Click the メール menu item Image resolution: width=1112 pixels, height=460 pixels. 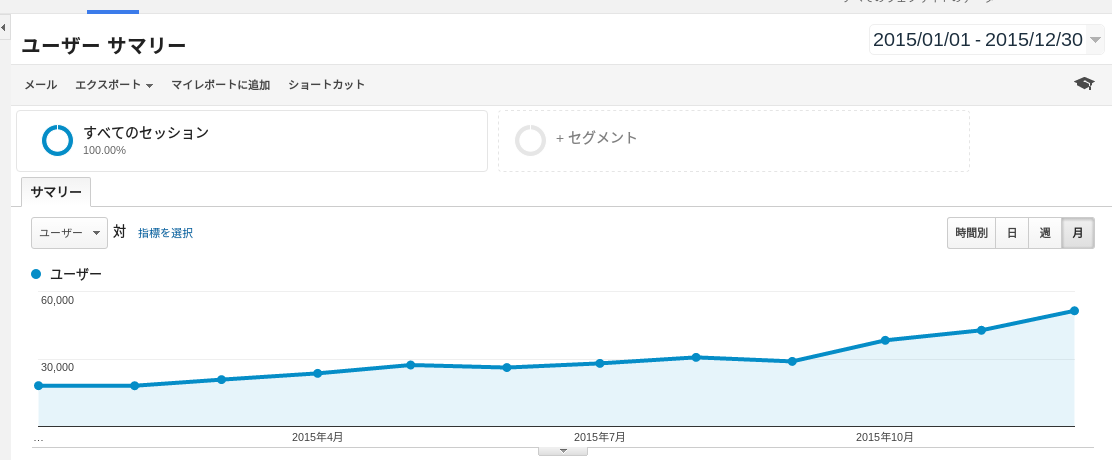pos(40,85)
